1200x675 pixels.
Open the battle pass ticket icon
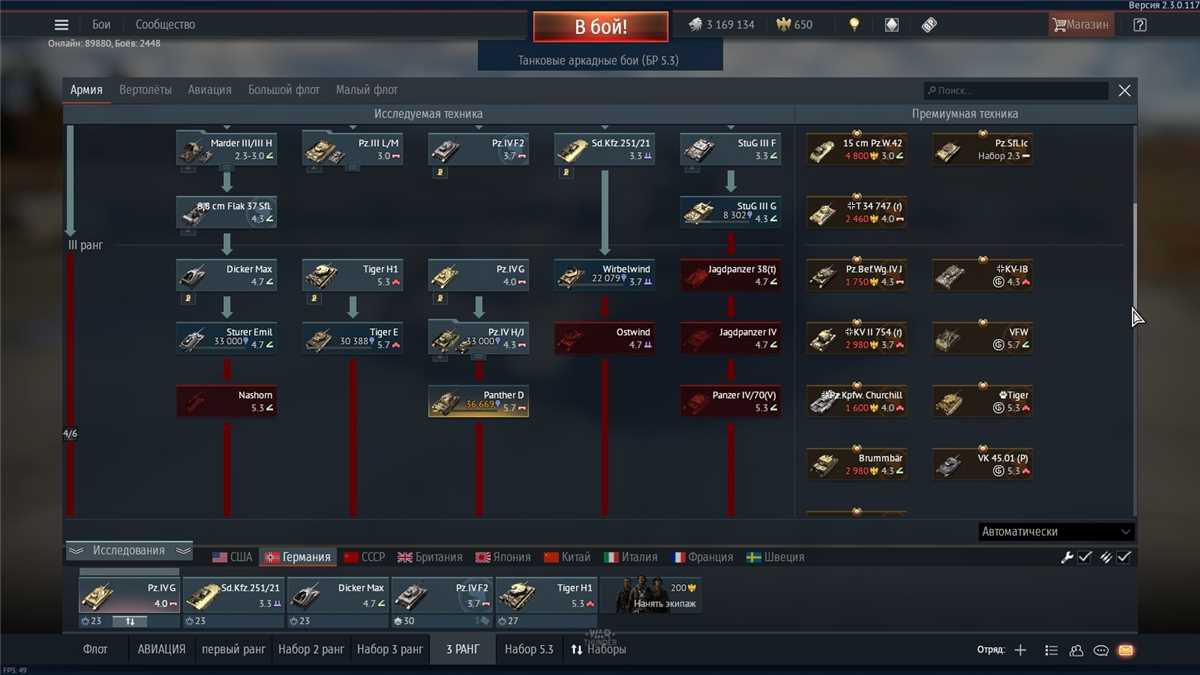(929, 25)
